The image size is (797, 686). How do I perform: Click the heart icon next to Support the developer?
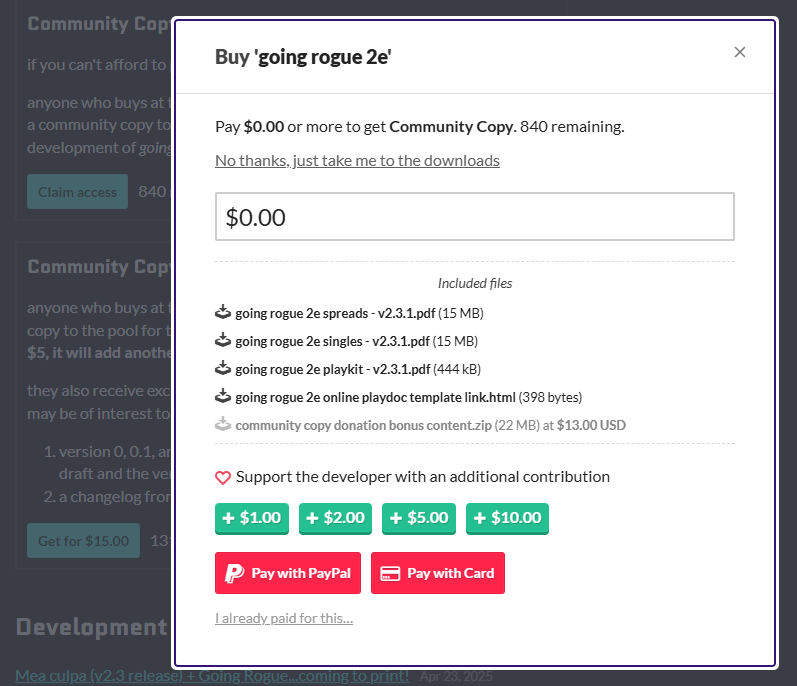click(x=223, y=478)
